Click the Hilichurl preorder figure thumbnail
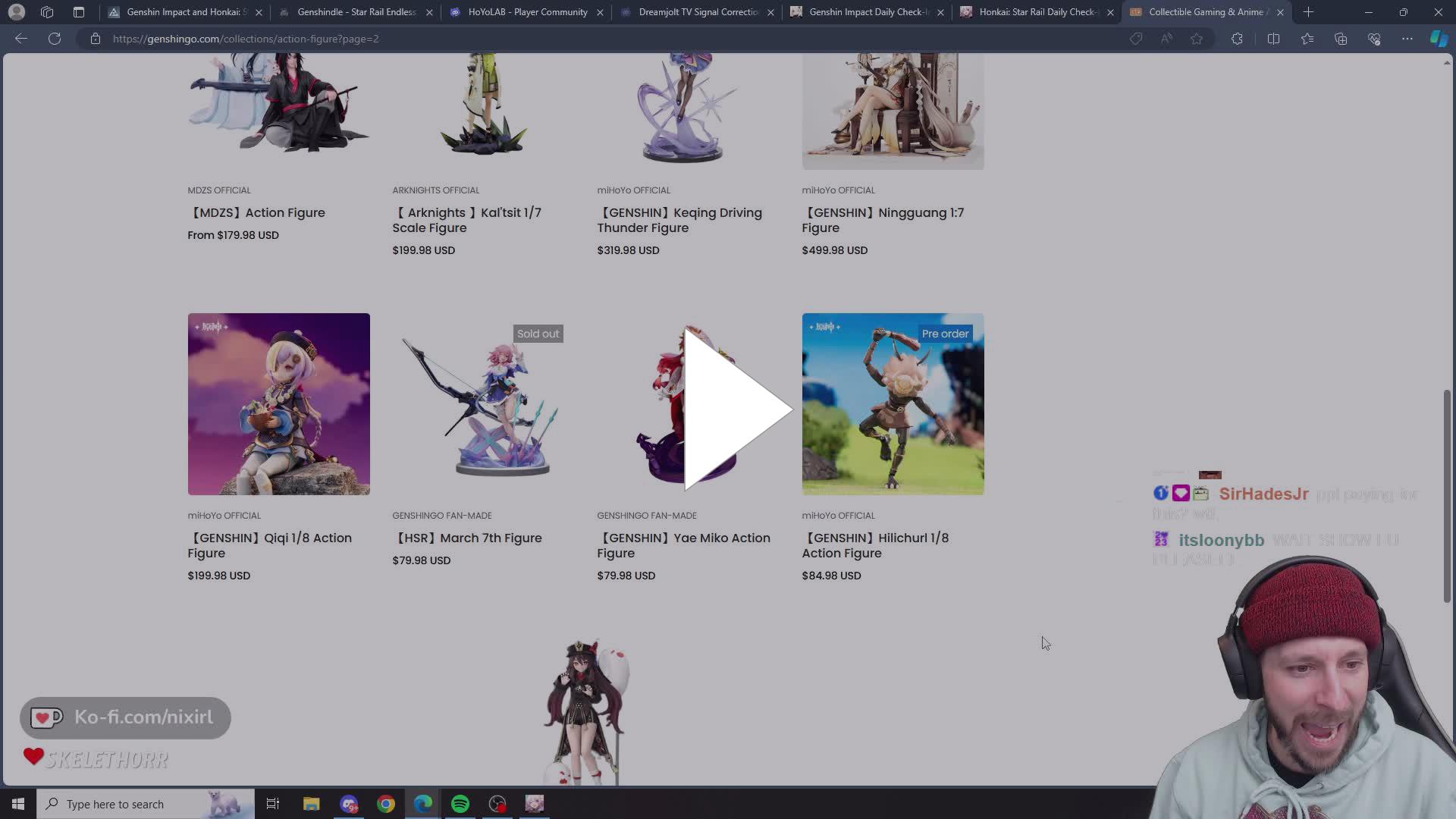1456x819 pixels. click(893, 404)
